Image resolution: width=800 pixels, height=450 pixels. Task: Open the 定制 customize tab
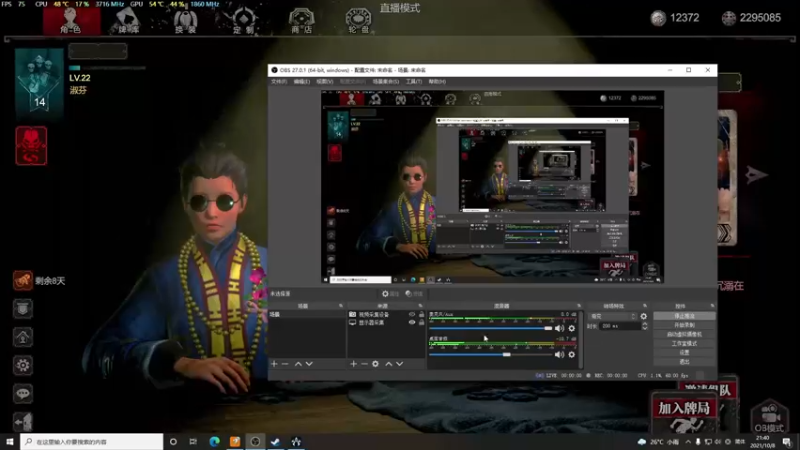pos(243,21)
